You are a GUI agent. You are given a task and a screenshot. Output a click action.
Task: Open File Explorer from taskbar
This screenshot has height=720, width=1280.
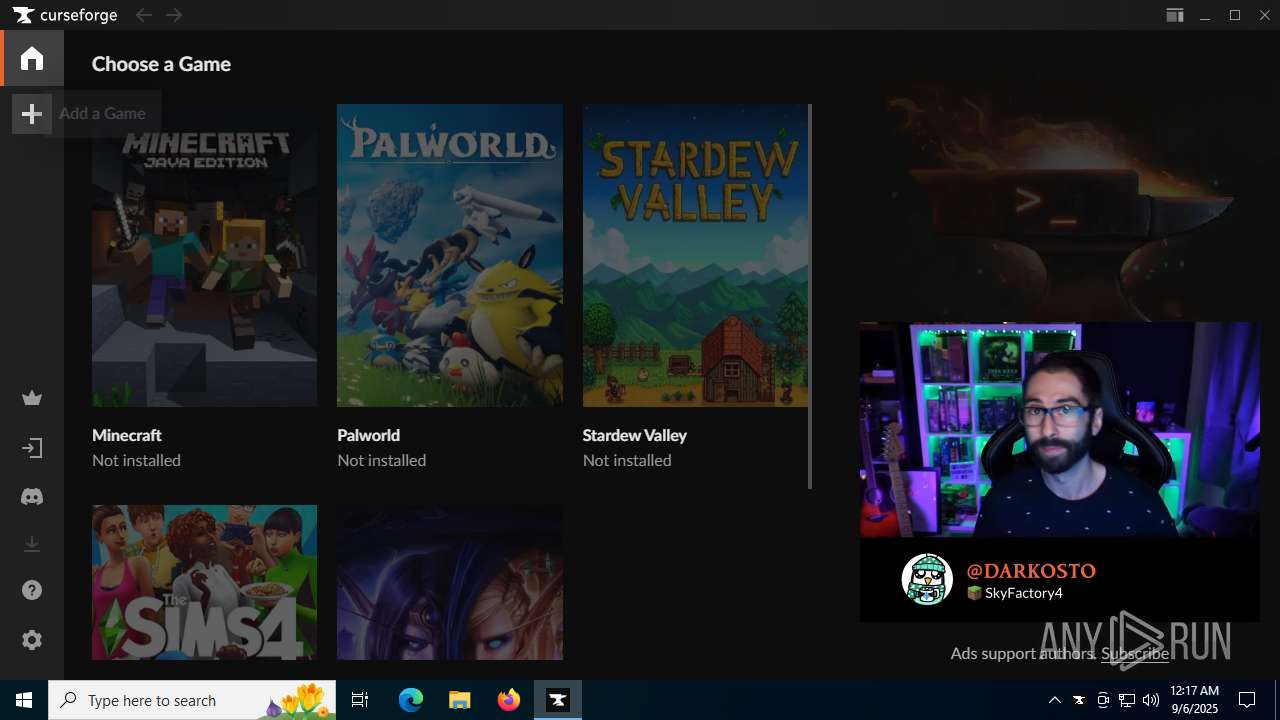tap(459, 700)
